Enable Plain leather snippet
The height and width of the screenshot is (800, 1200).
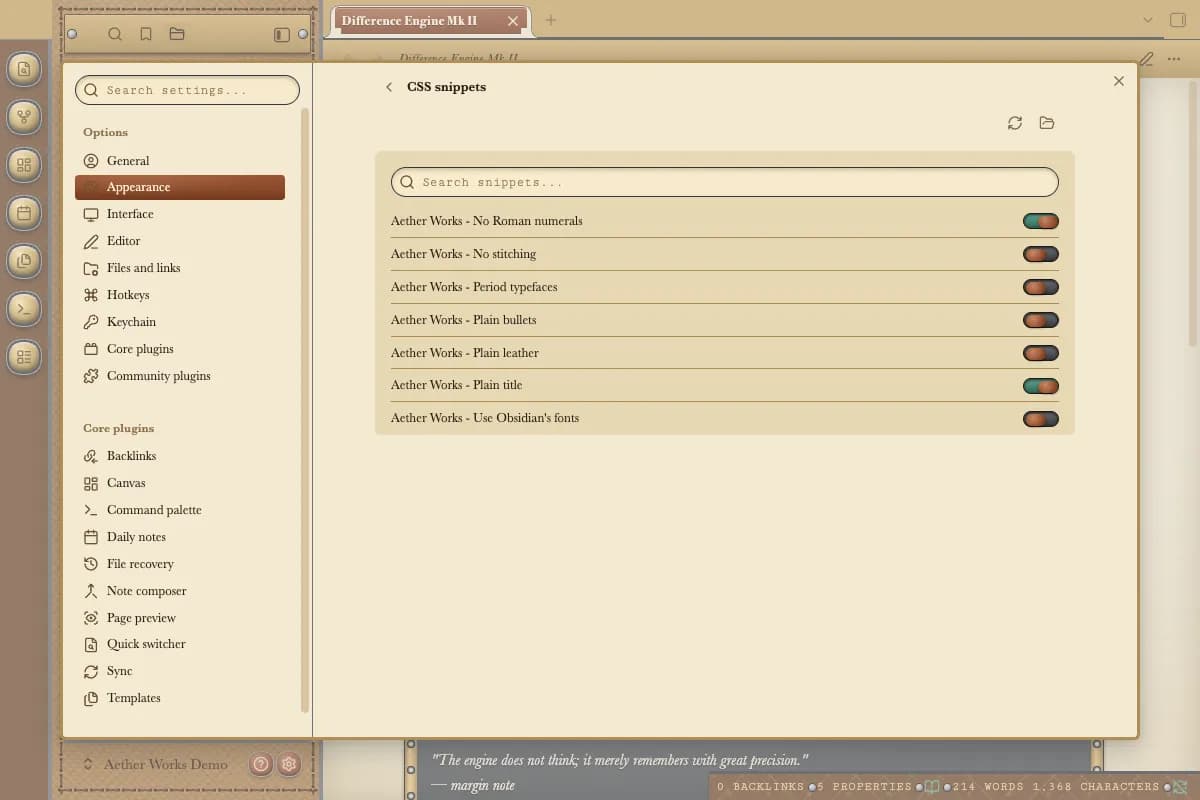pos(1041,353)
